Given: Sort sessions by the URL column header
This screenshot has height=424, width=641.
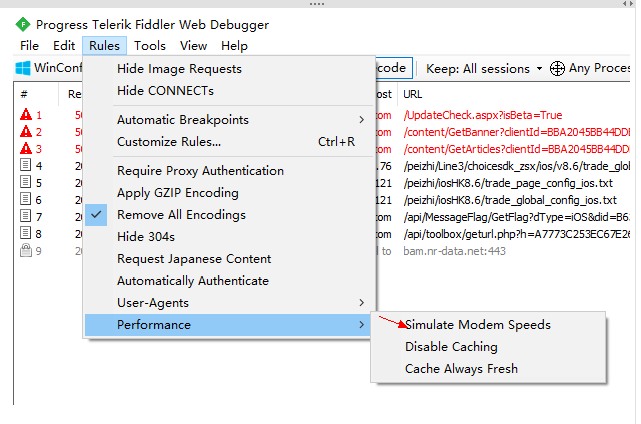Looking at the screenshot, I should point(412,94).
